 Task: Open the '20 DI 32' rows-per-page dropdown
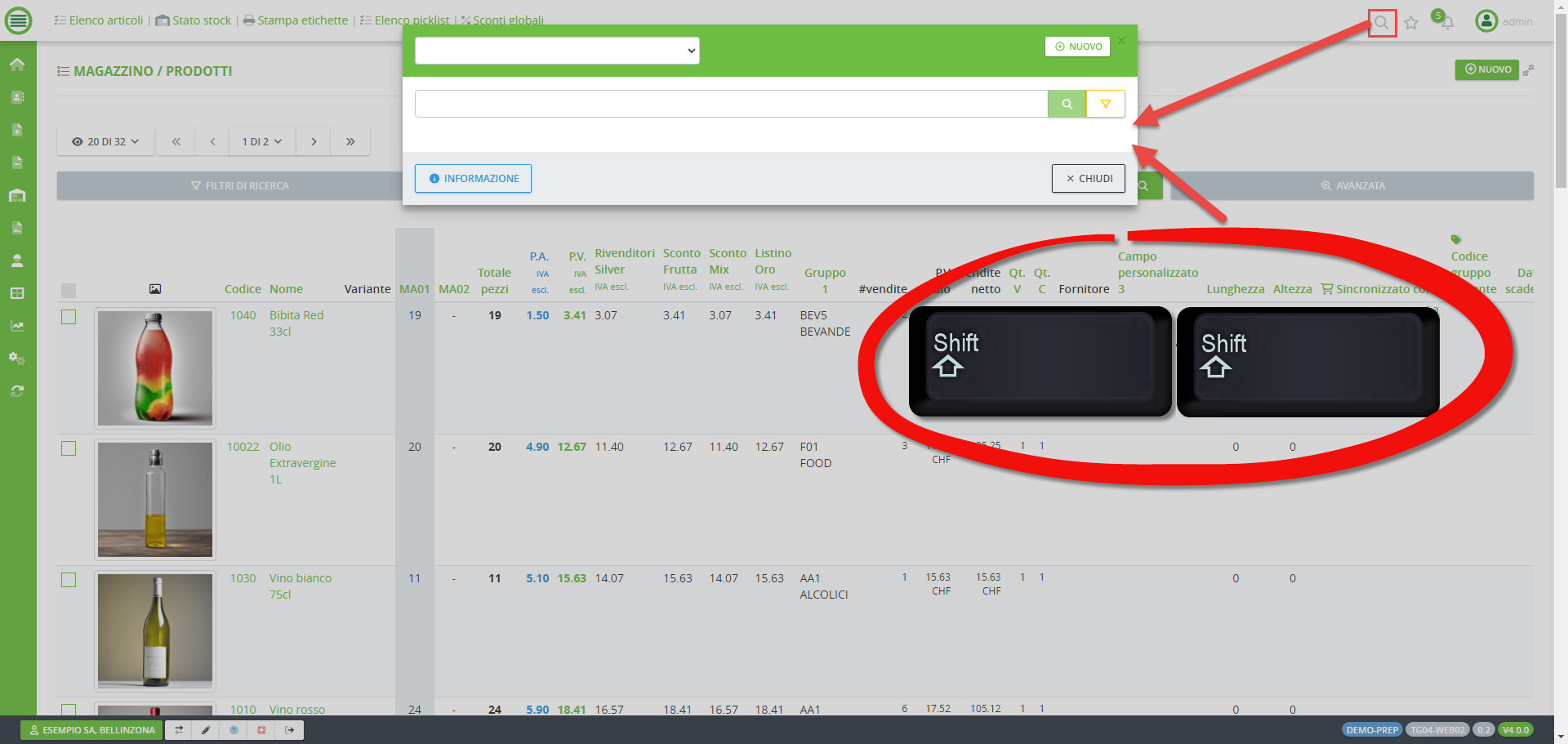pyautogui.click(x=105, y=142)
